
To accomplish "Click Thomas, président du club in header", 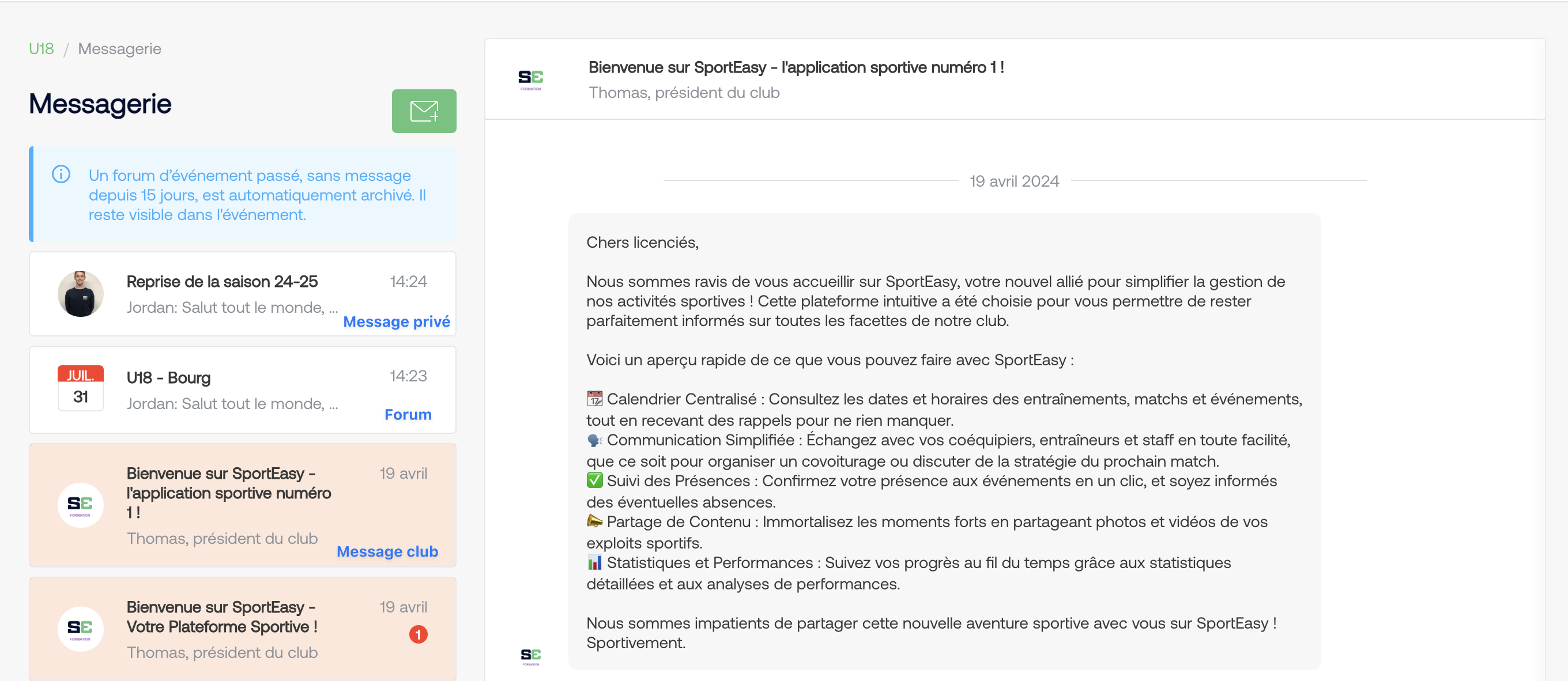I will 684,93.
